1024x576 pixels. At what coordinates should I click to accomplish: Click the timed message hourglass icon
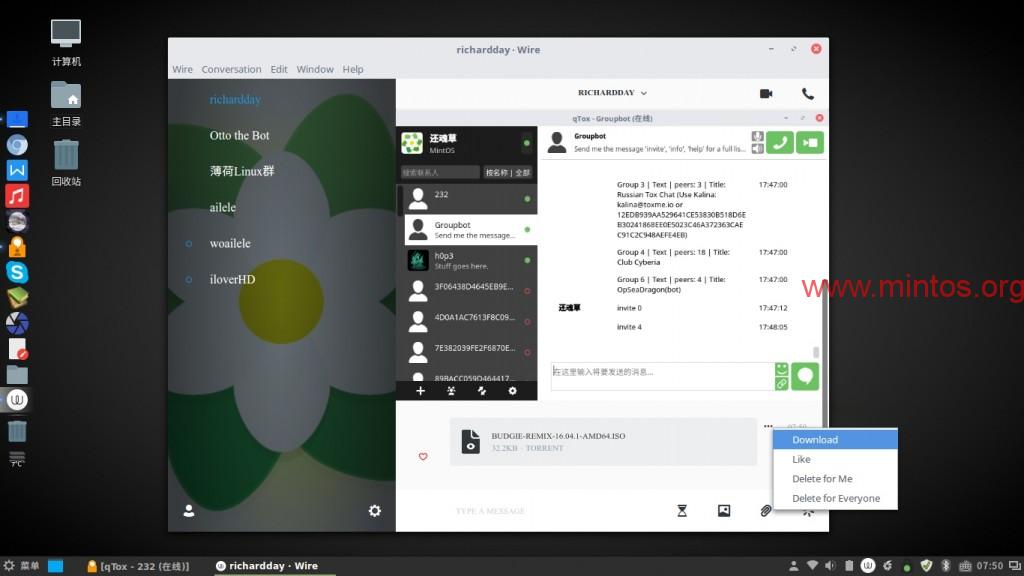pyautogui.click(x=682, y=511)
